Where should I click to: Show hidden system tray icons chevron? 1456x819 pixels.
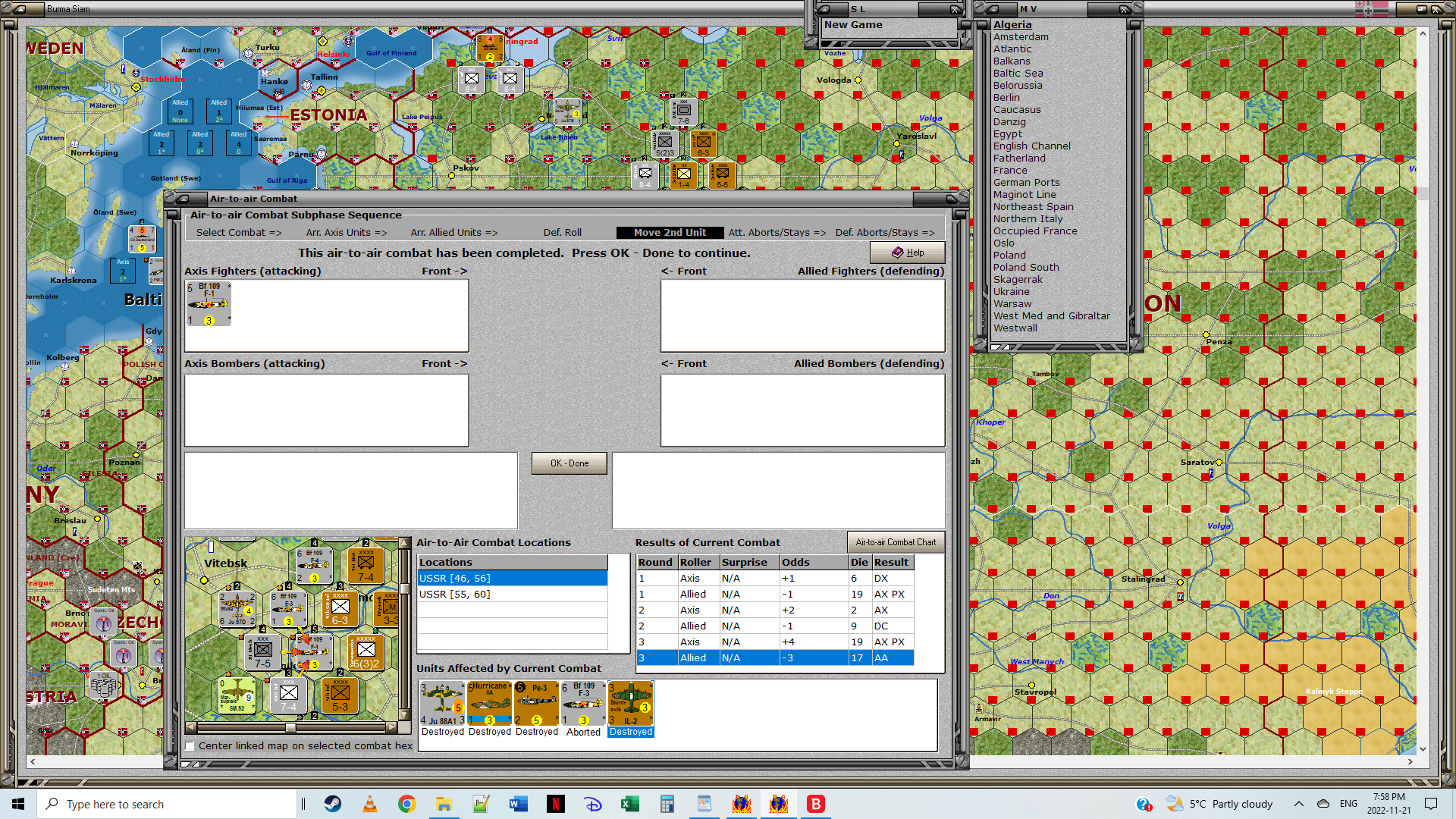pos(1298,804)
